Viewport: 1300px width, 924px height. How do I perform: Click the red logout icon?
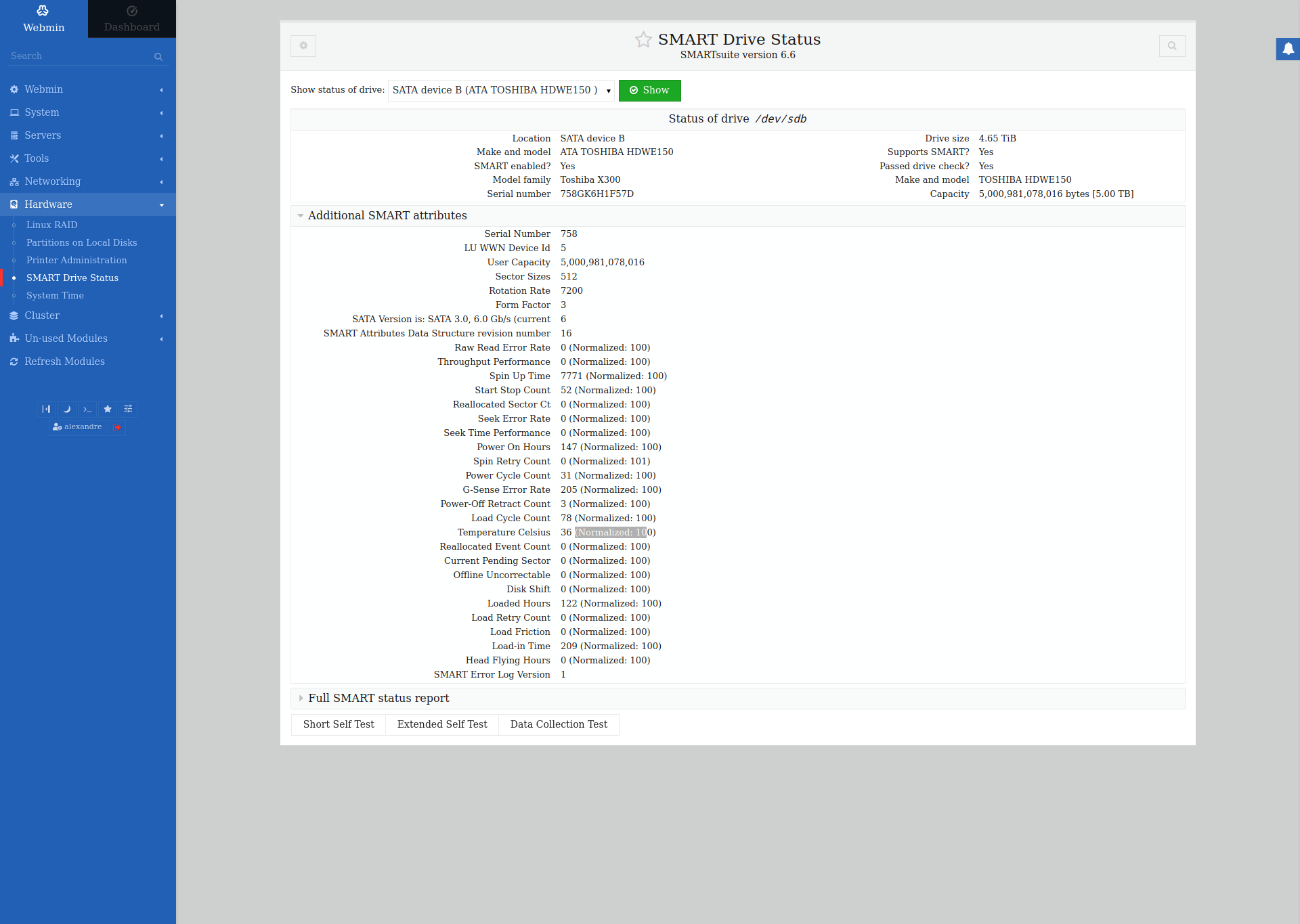117,427
